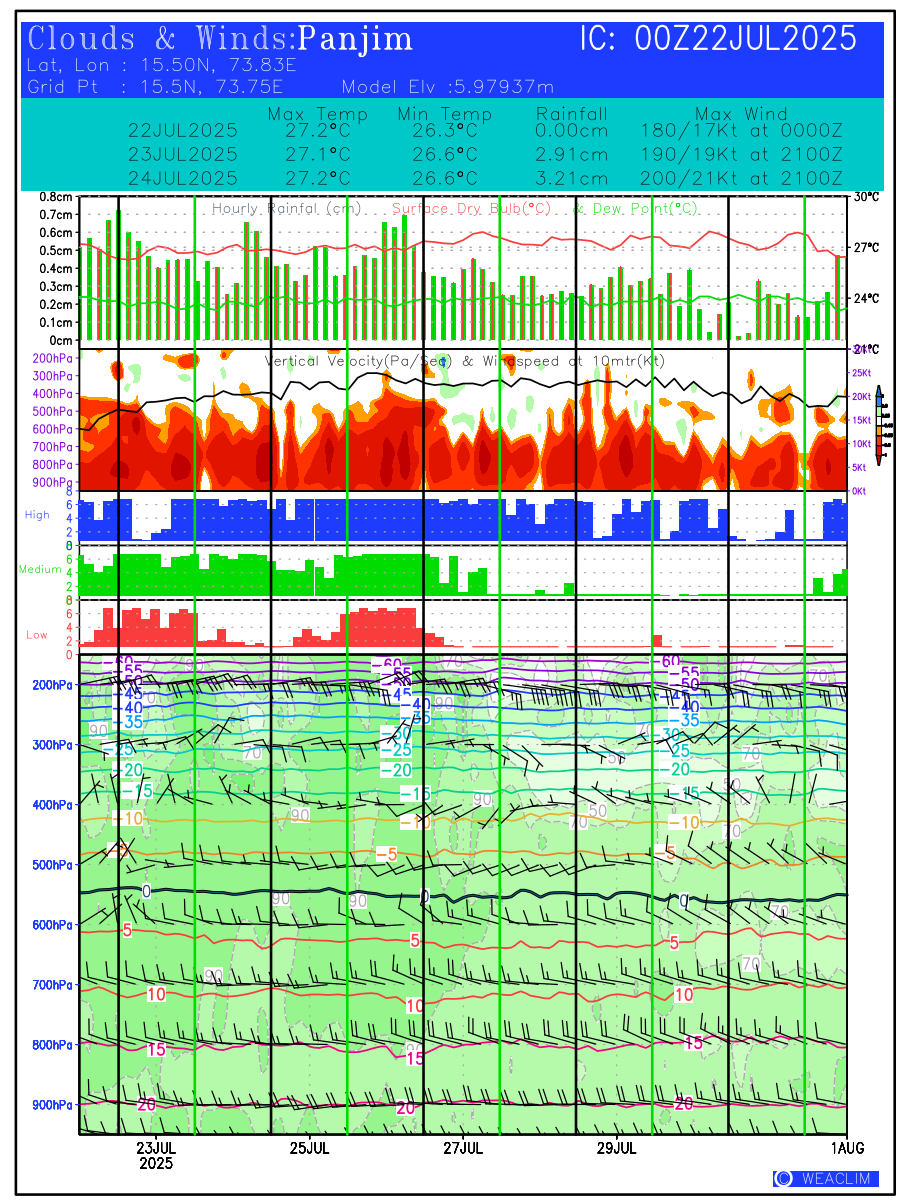
Task: Click the 0.8cm rainfall axis label
Action: 57,196
